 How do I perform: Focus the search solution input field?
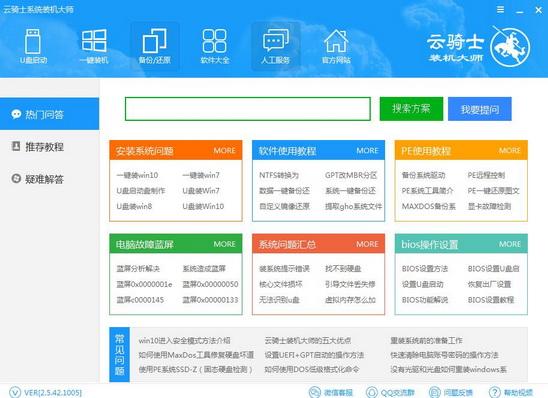248,109
